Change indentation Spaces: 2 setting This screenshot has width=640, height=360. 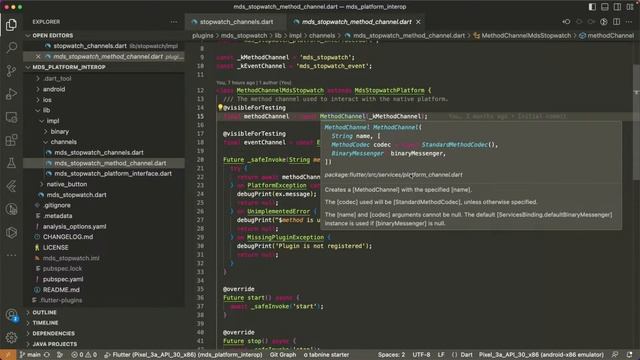pyautogui.click(x=391, y=355)
